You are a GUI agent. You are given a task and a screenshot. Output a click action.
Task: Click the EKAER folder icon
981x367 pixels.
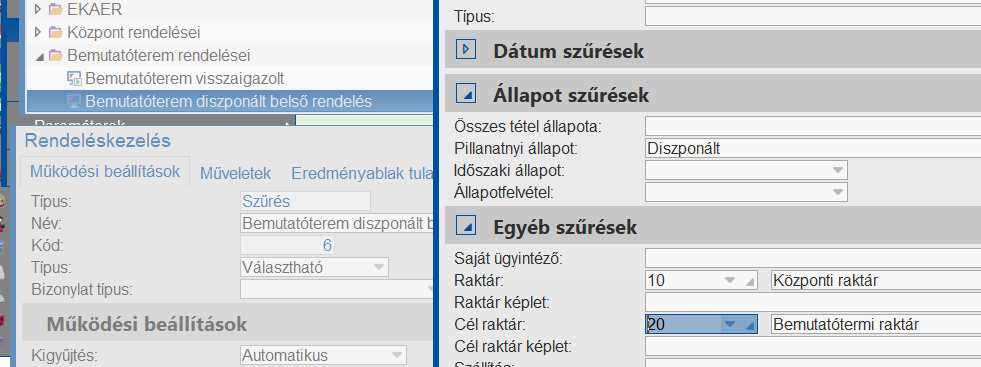point(56,9)
